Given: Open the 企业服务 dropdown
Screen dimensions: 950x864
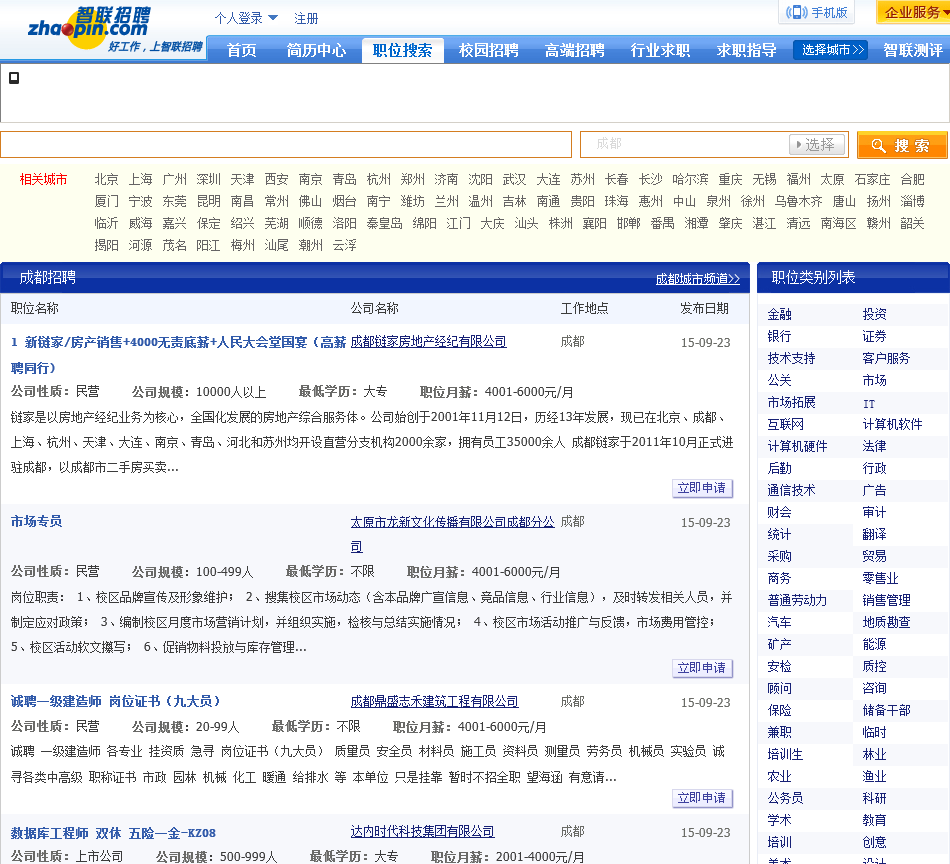Looking at the screenshot, I should pos(914,12).
